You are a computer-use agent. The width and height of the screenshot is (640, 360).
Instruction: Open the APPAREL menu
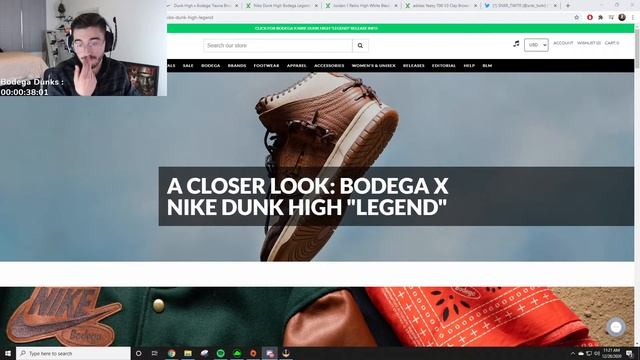pyautogui.click(x=296, y=66)
